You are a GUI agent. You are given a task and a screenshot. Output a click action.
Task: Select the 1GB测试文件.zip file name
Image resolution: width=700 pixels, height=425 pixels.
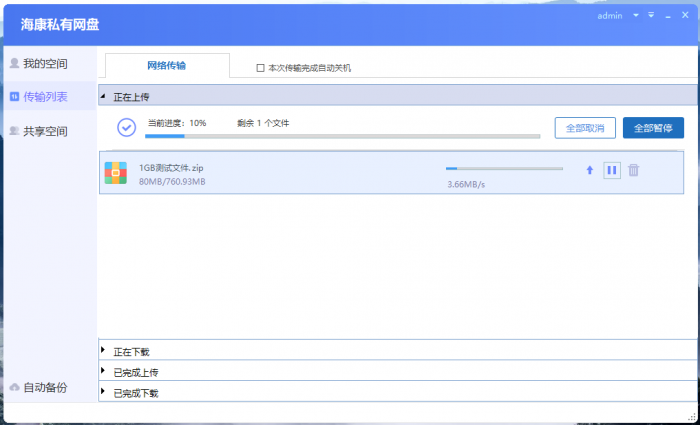[171, 168]
